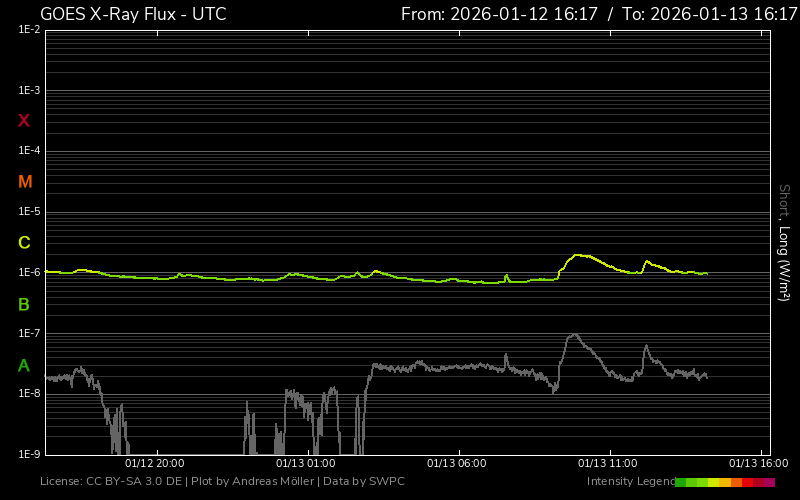The image size is (800, 500).
Task: Click the 01/13 11:00 time axis label
Action: point(607,463)
